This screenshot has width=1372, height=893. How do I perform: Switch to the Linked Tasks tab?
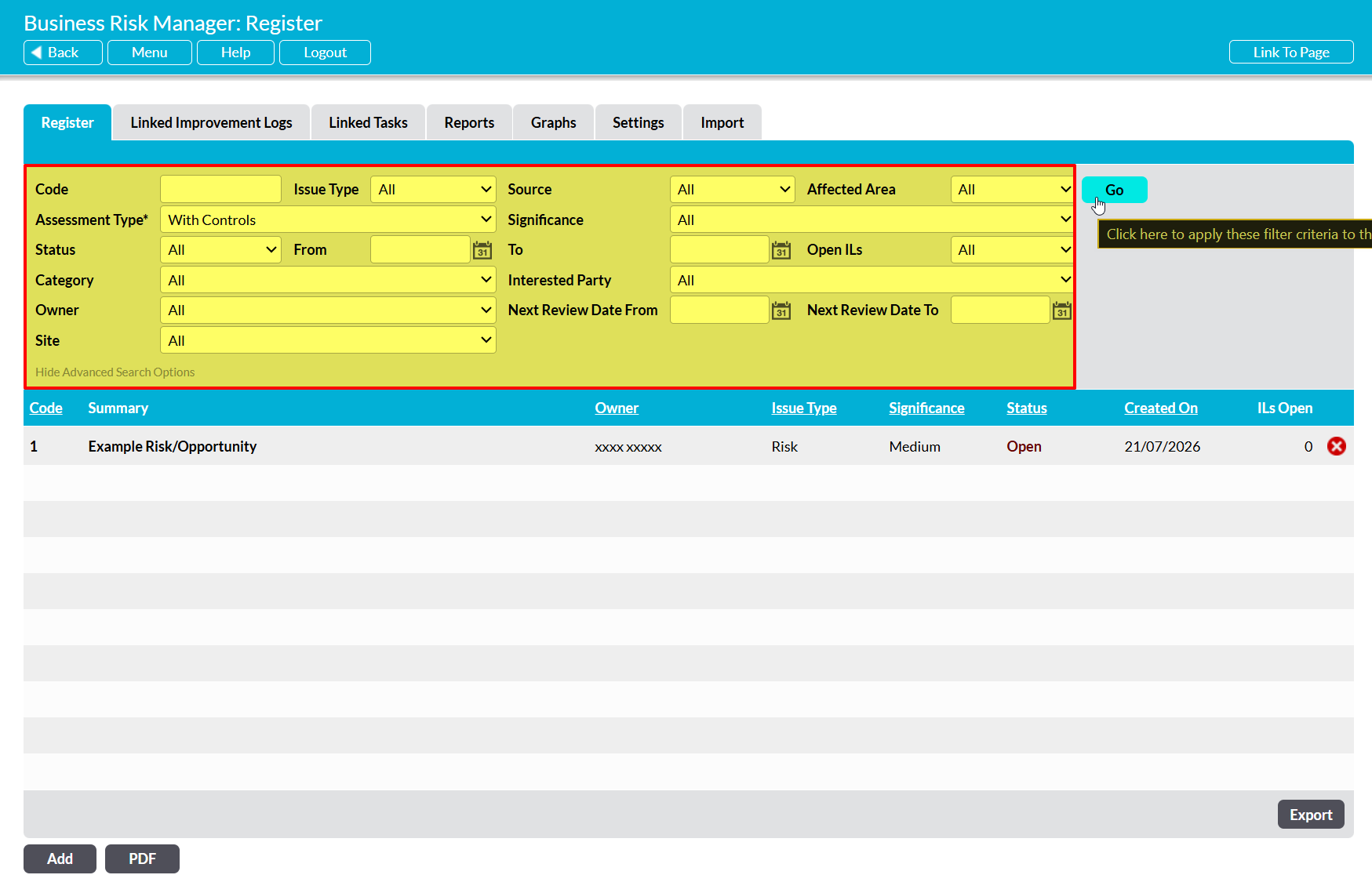click(368, 122)
